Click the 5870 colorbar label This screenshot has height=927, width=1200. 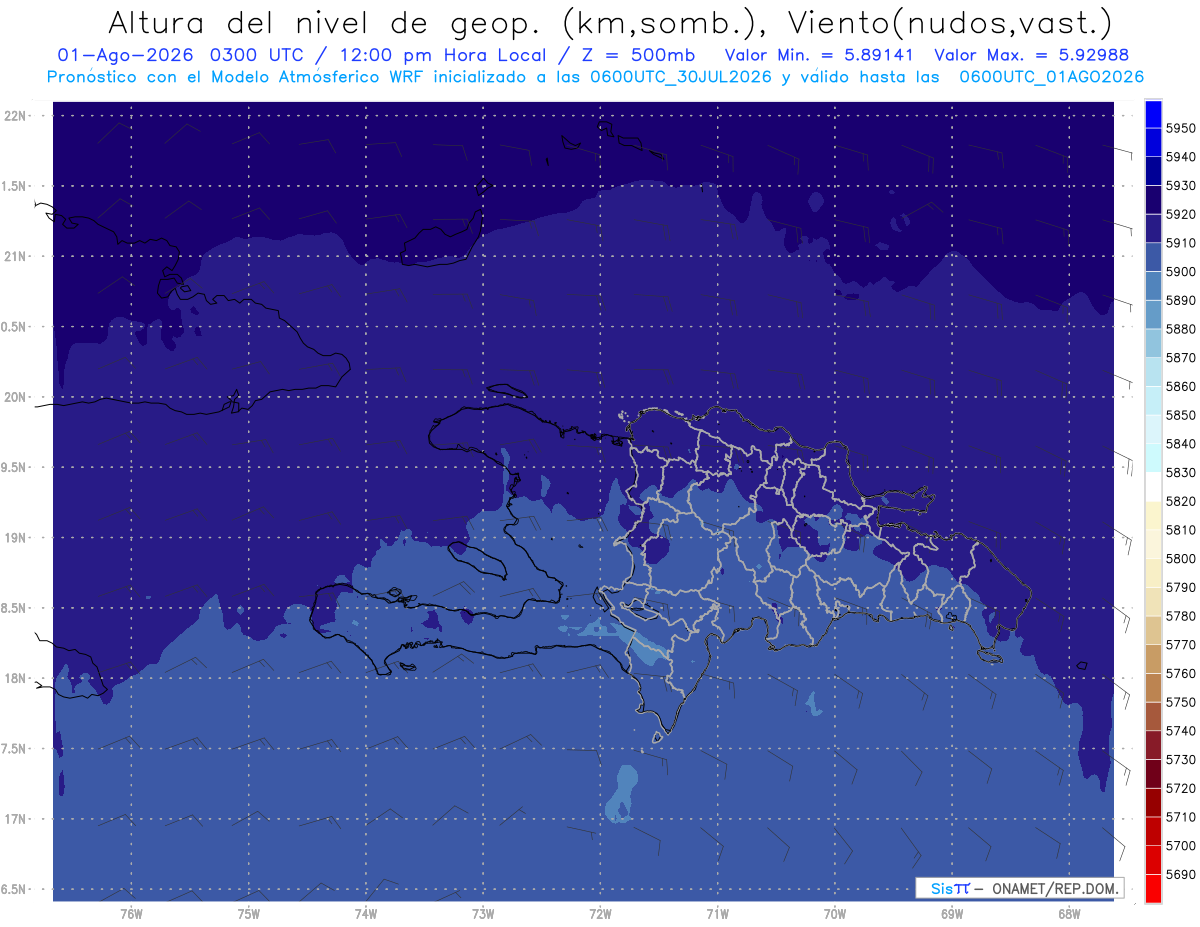(1181, 358)
